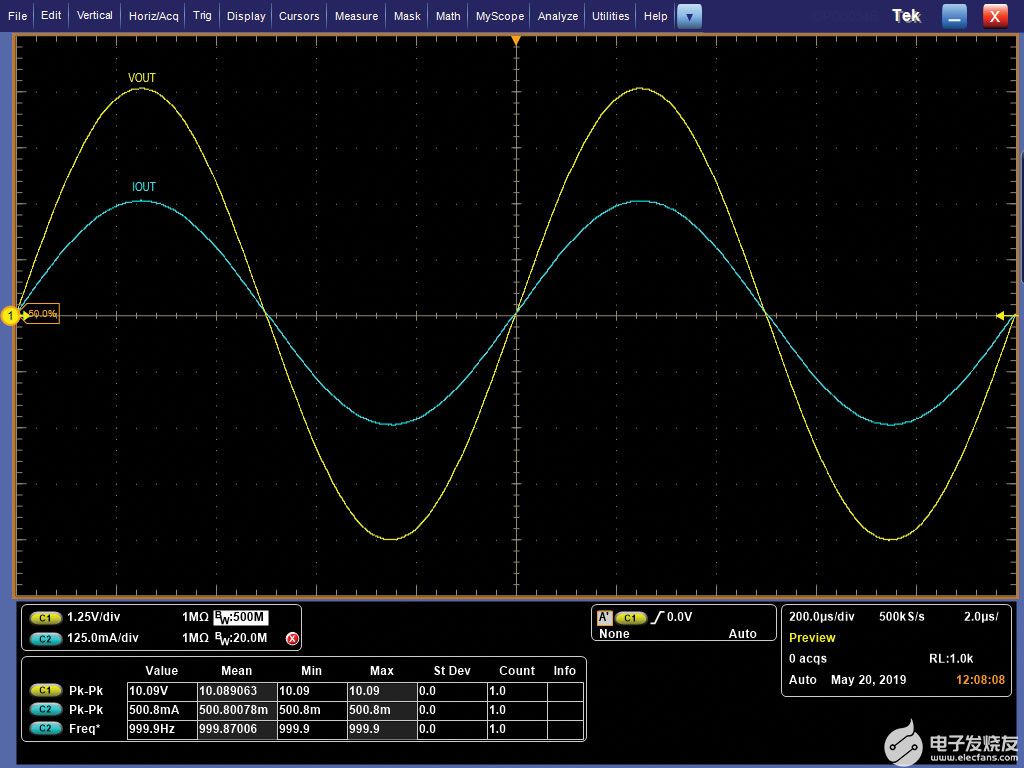Open the Measure menu

356,16
